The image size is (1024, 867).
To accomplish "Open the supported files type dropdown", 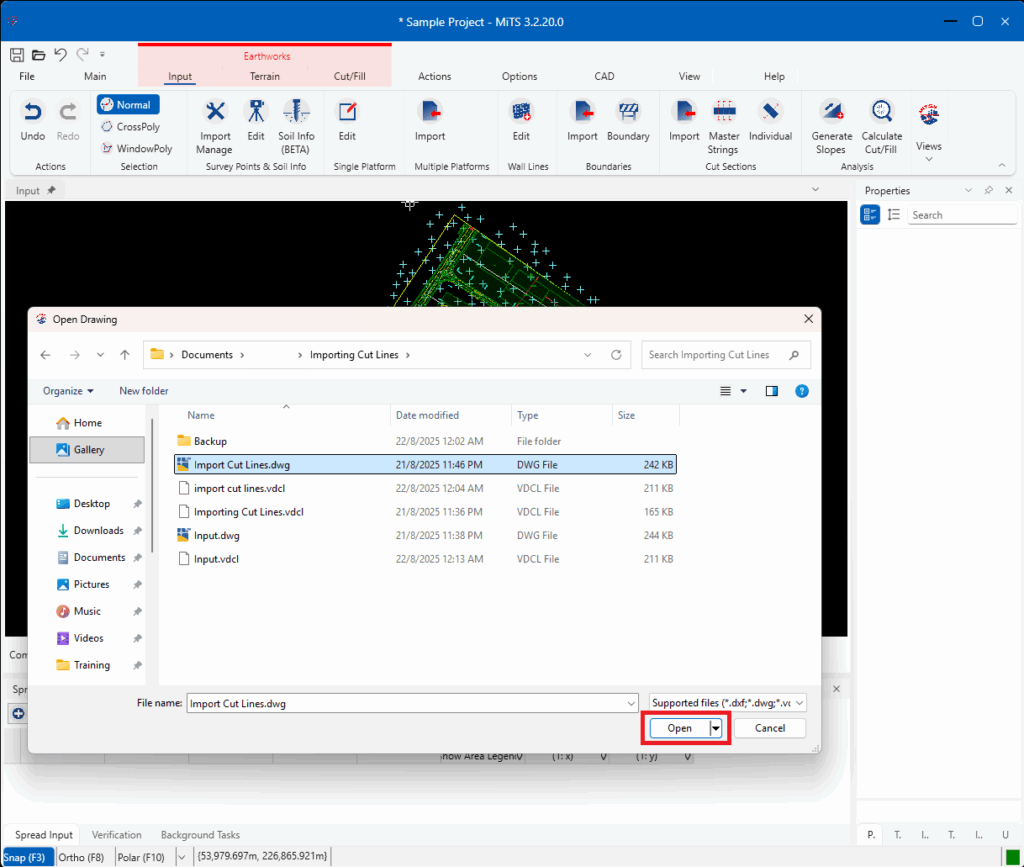I will point(728,703).
